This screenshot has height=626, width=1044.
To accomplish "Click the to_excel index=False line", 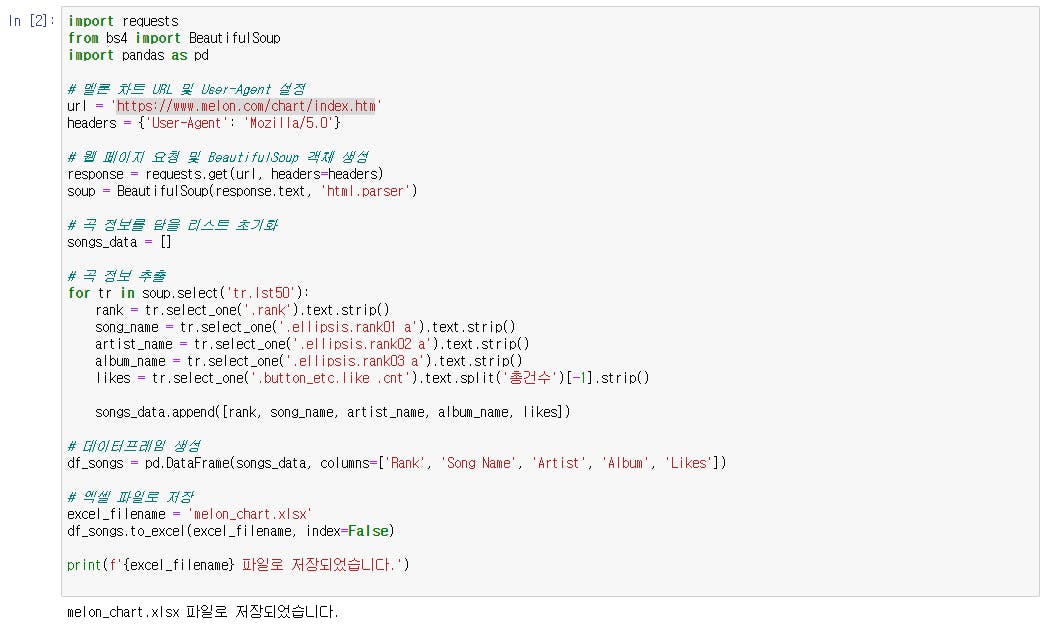I will (x=231, y=531).
